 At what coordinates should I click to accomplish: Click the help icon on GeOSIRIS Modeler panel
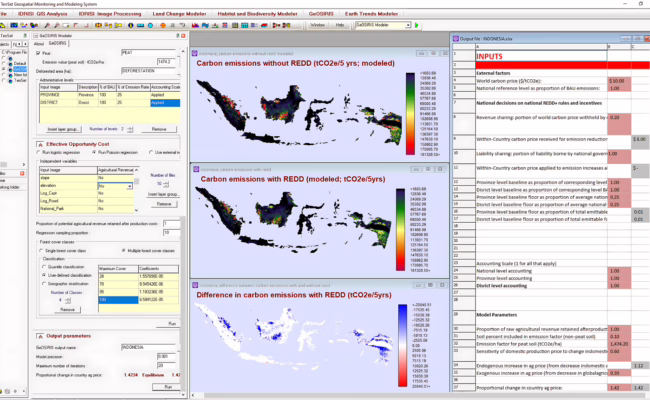[178, 36]
